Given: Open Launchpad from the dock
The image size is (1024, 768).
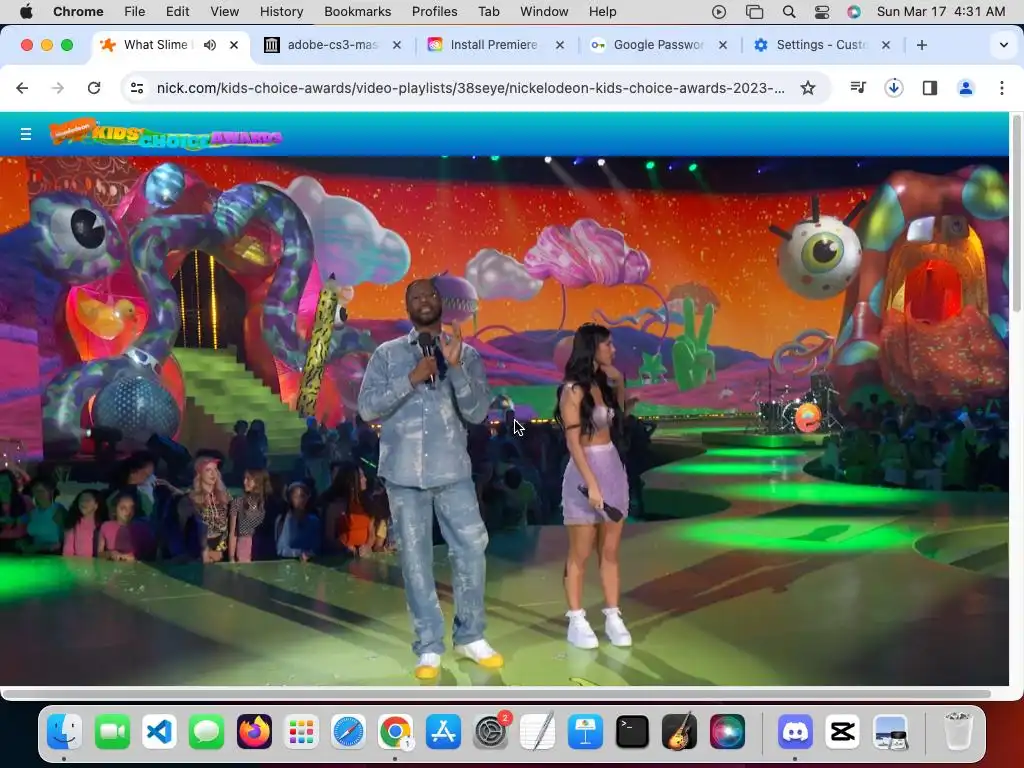Looking at the screenshot, I should [301, 731].
